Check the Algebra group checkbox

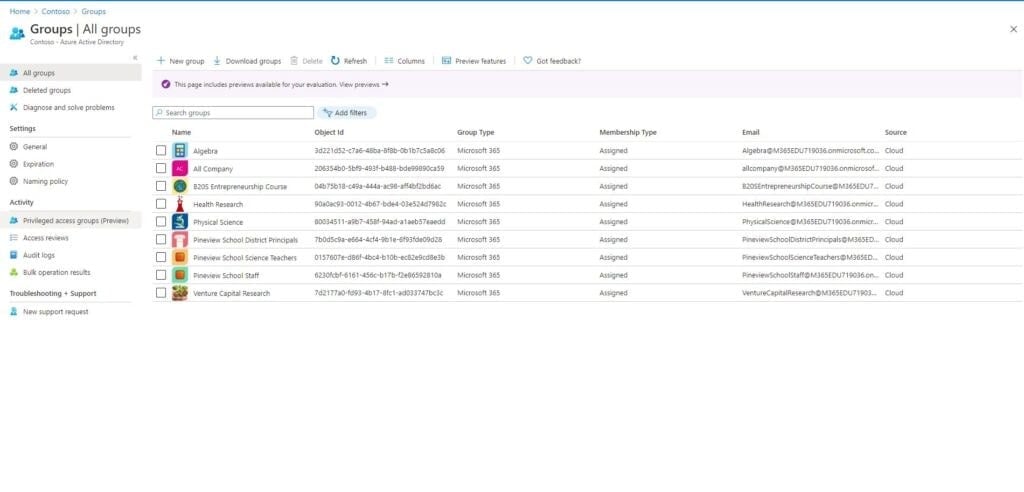coord(161,151)
